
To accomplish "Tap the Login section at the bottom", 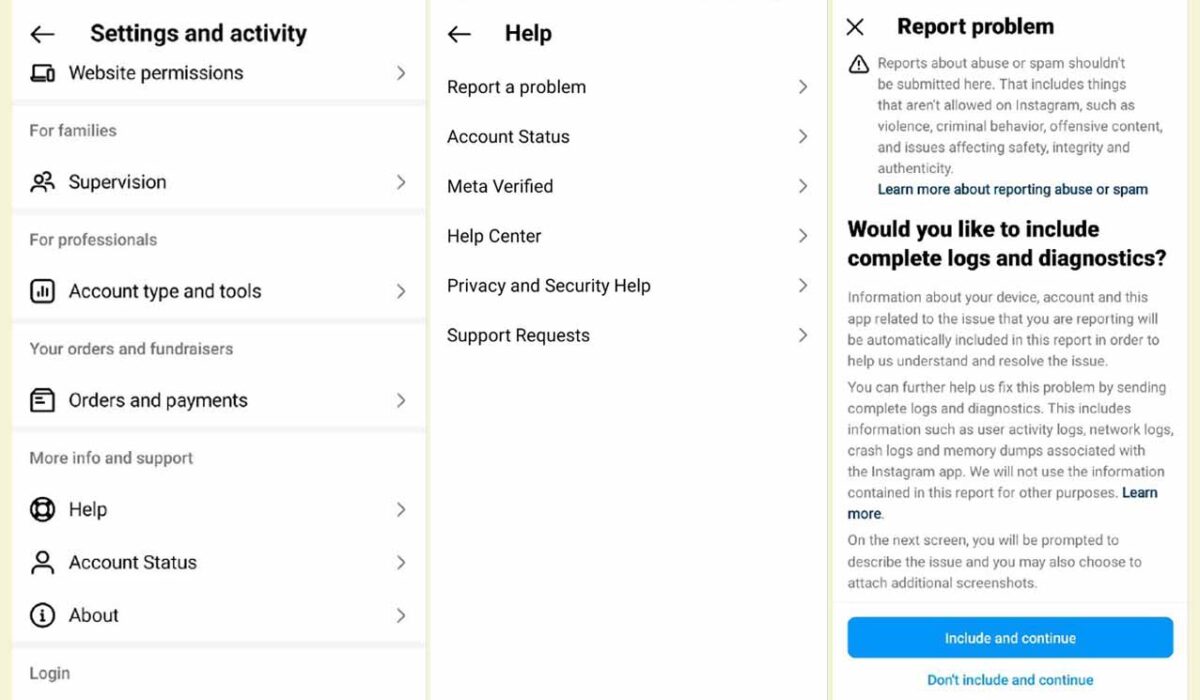I will tap(50, 673).
